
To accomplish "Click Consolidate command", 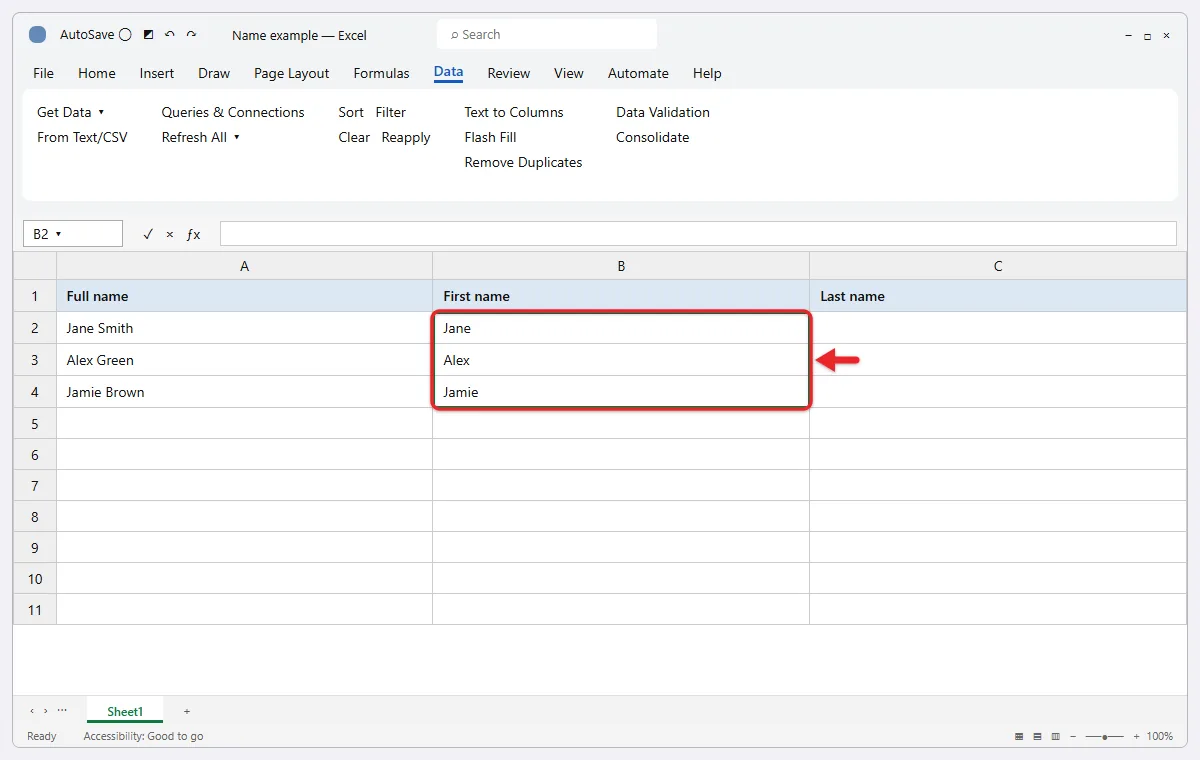I will coord(653,137).
